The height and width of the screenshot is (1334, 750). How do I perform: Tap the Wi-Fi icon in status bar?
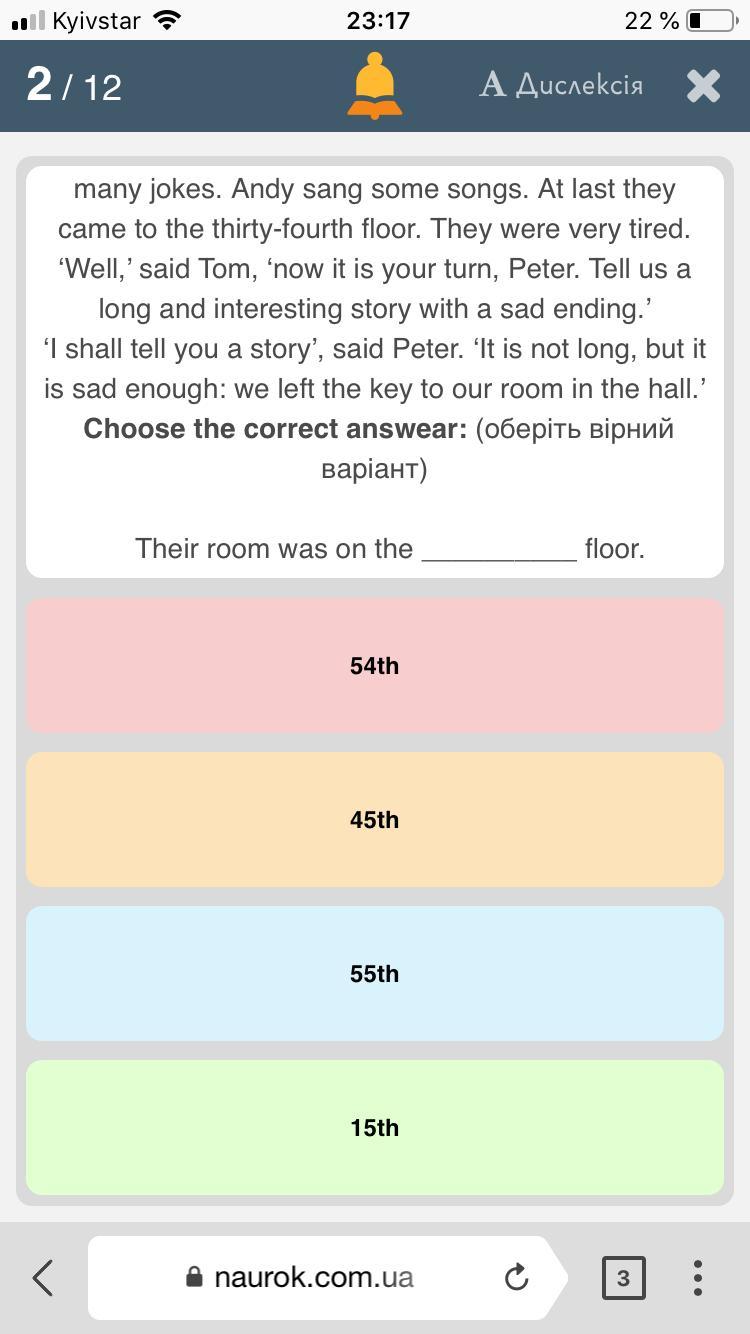pyautogui.click(x=168, y=20)
